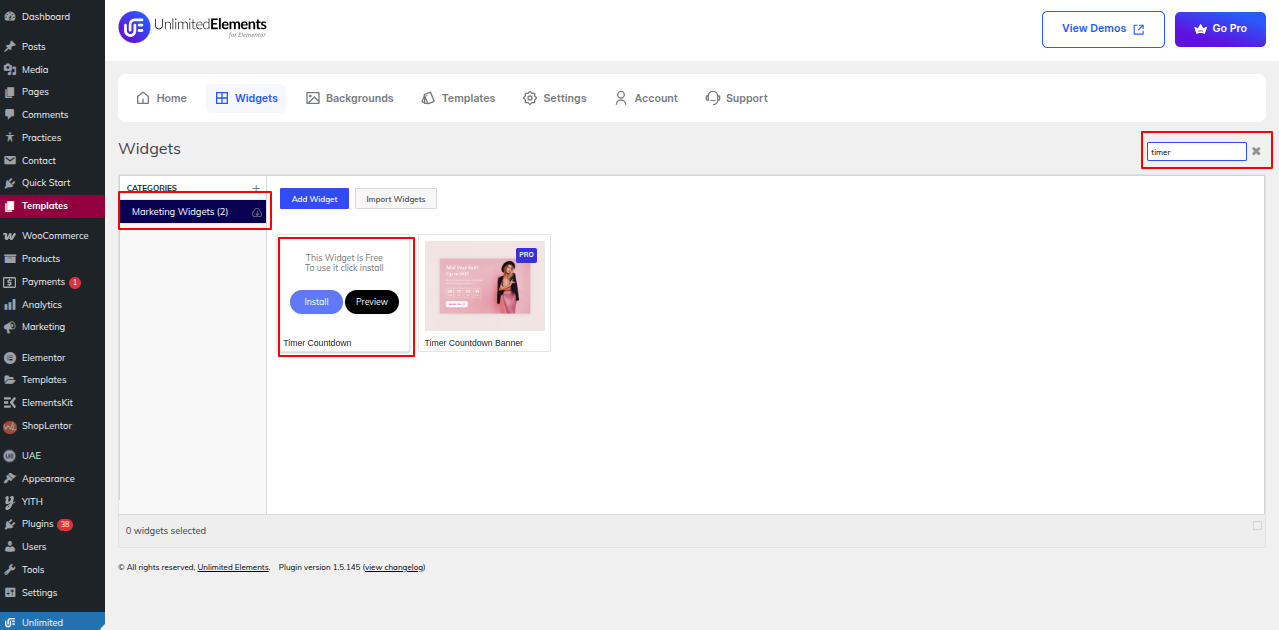Viewport: 1279px width, 630px height.
Task: Open the Settings tab beside Templates
Action: point(554,98)
